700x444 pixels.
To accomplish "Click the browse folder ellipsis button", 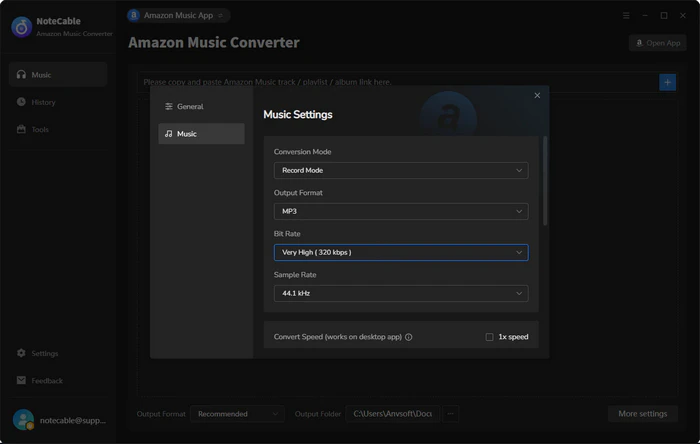I will (450, 414).
